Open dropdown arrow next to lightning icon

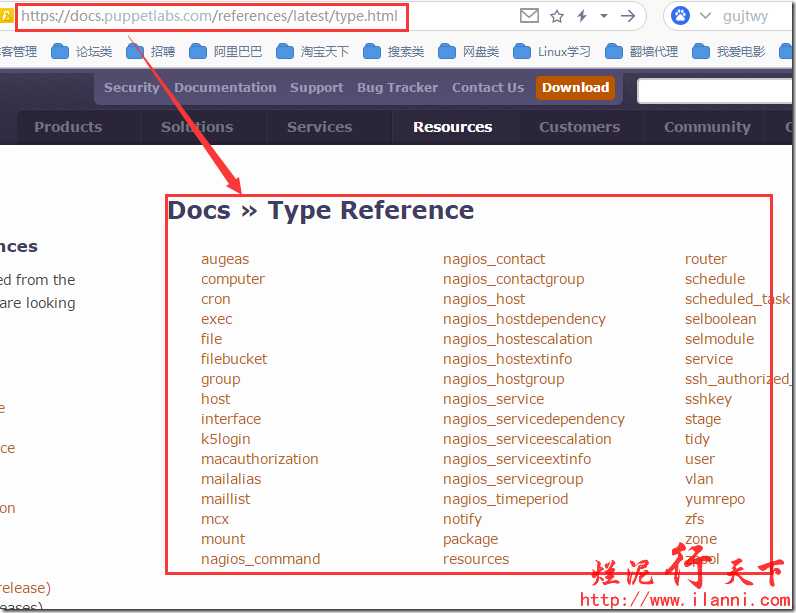[604, 16]
